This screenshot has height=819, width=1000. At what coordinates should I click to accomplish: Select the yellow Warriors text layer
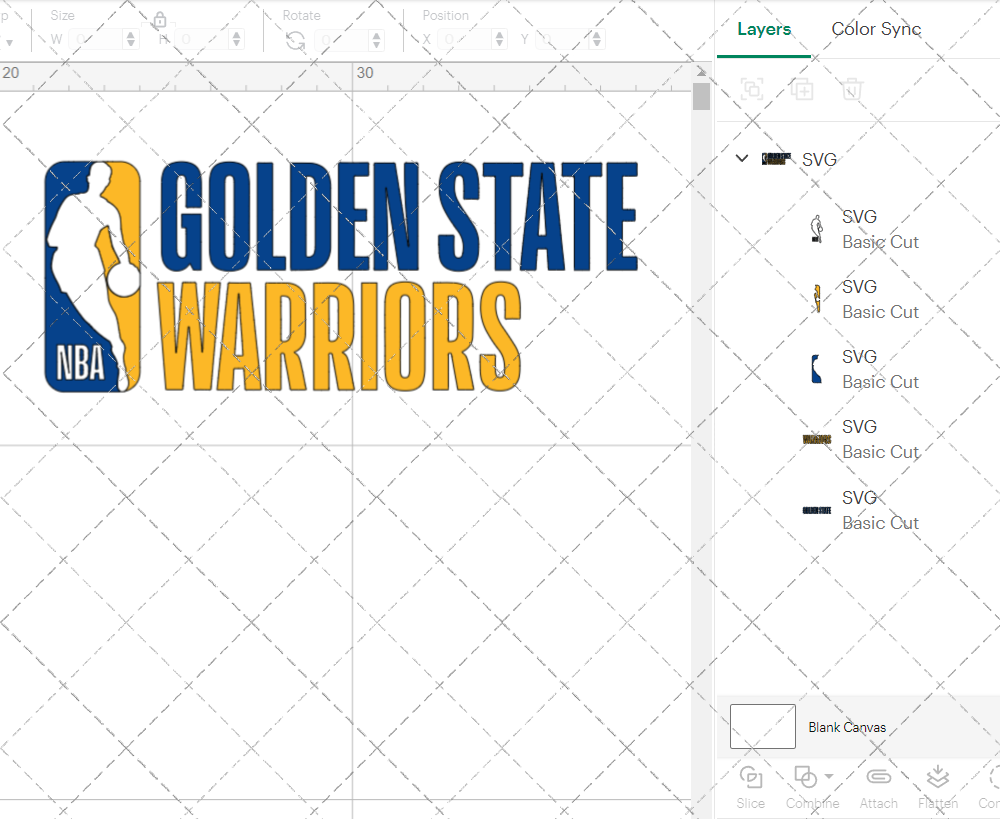click(x=816, y=439)
